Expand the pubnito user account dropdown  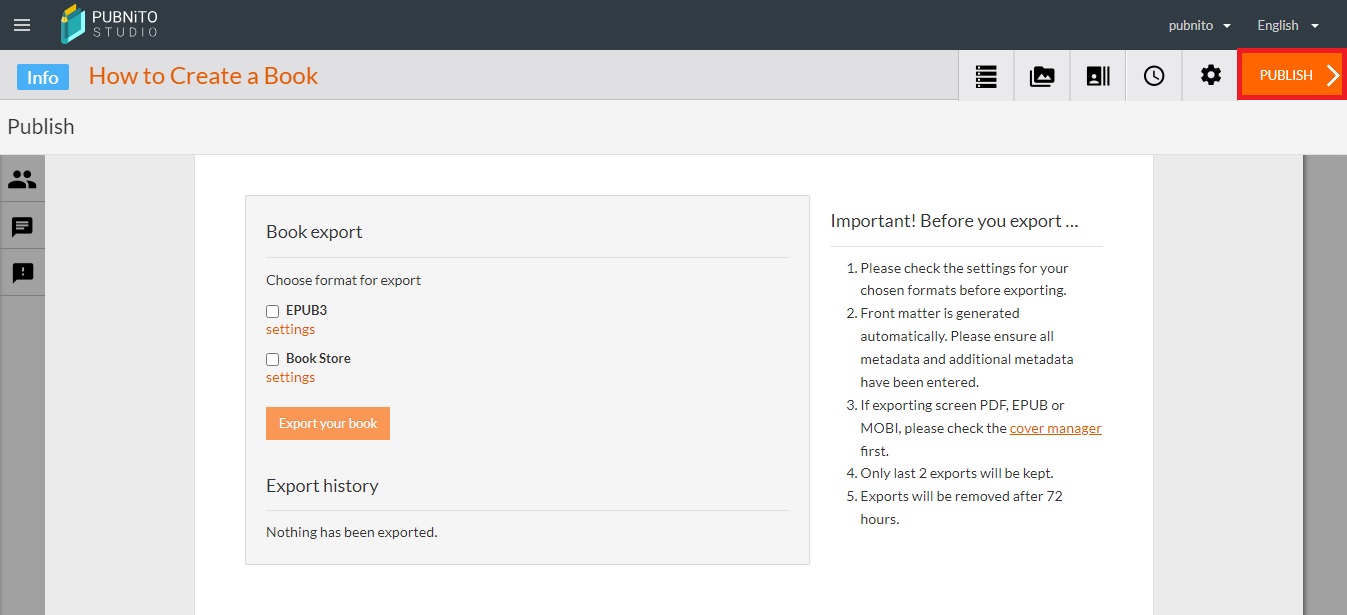click(1200, 25)
